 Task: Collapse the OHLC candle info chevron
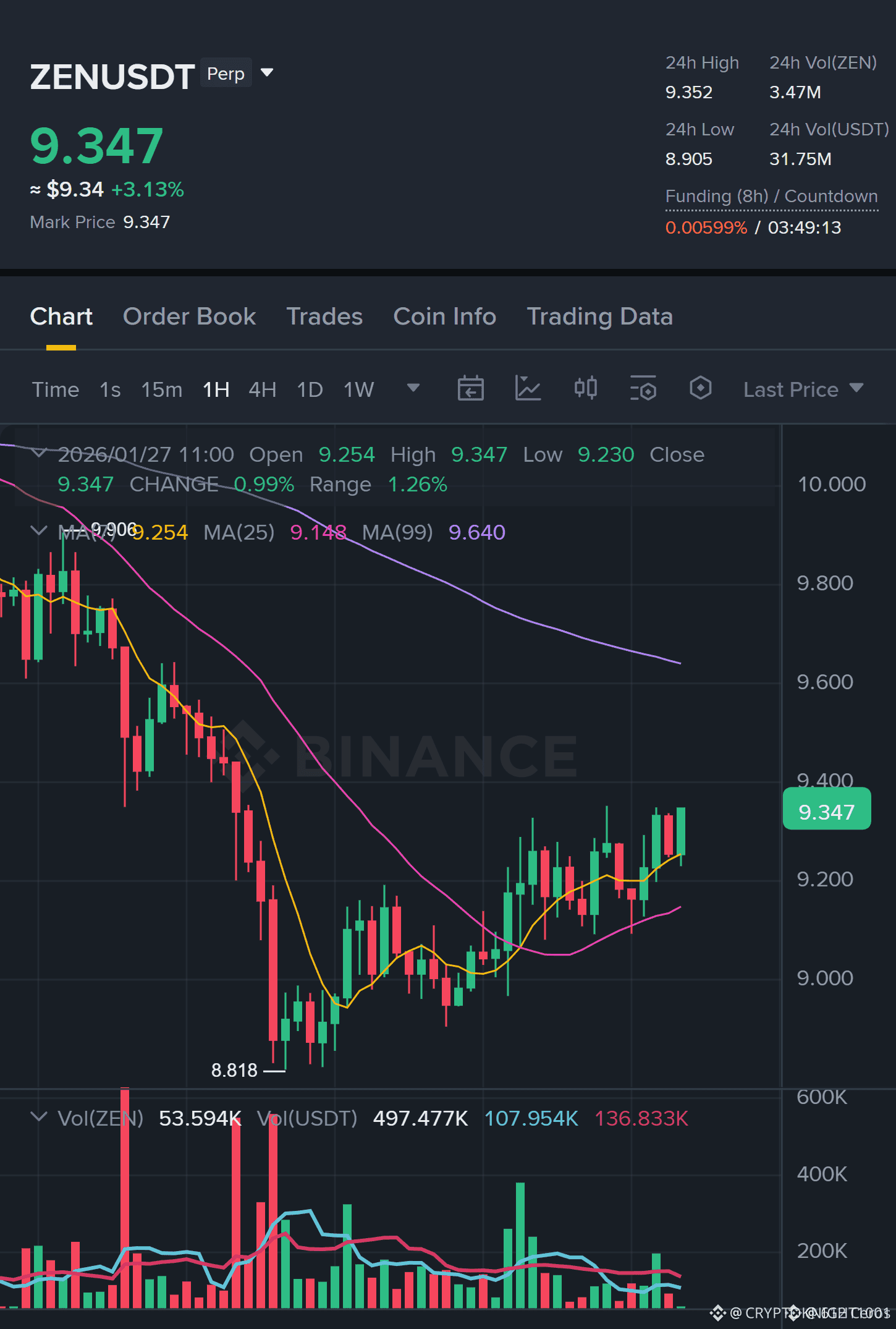point(38,454)
